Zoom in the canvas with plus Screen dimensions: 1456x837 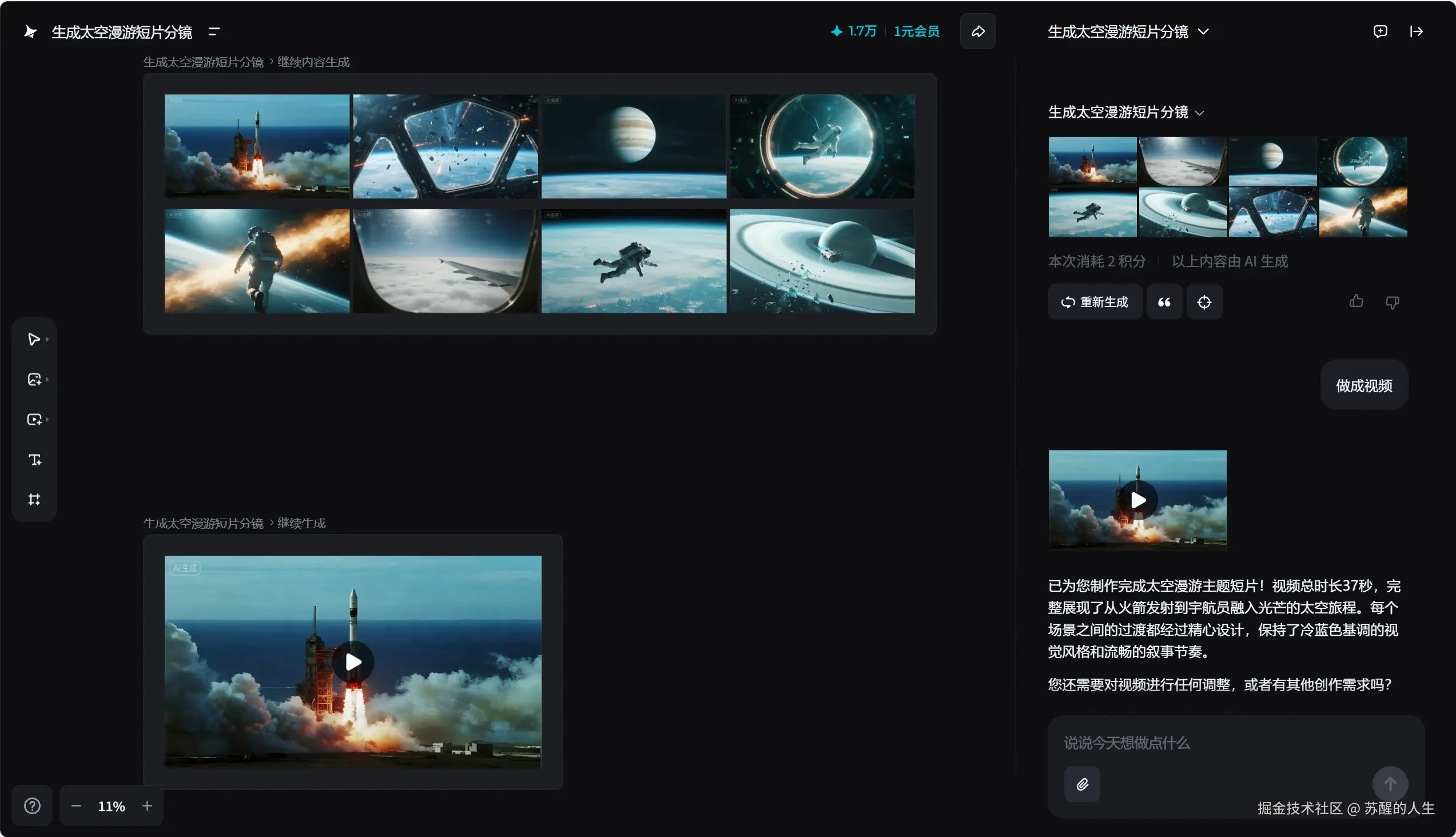coord(147,806)
